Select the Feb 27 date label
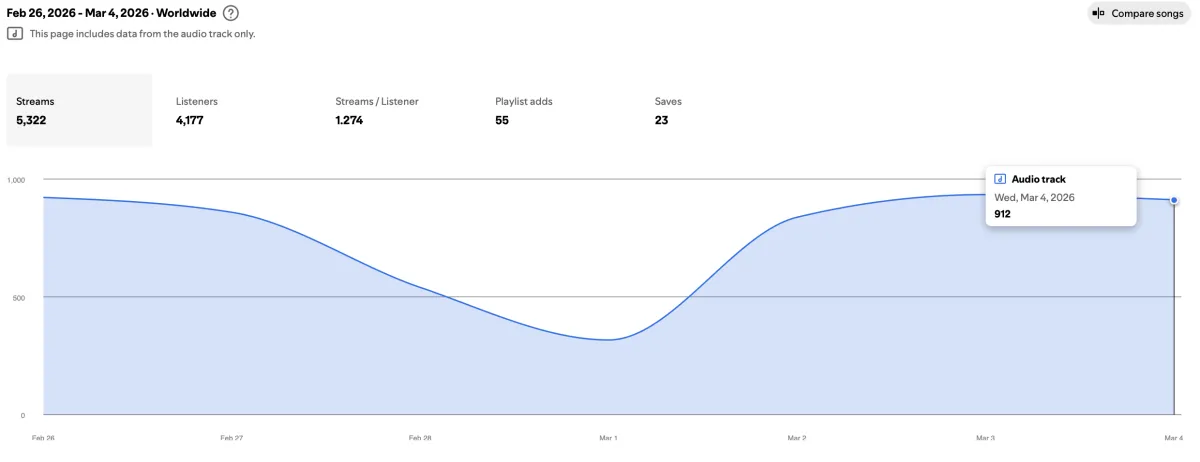1200x462 pixels. tap(231, 438)
